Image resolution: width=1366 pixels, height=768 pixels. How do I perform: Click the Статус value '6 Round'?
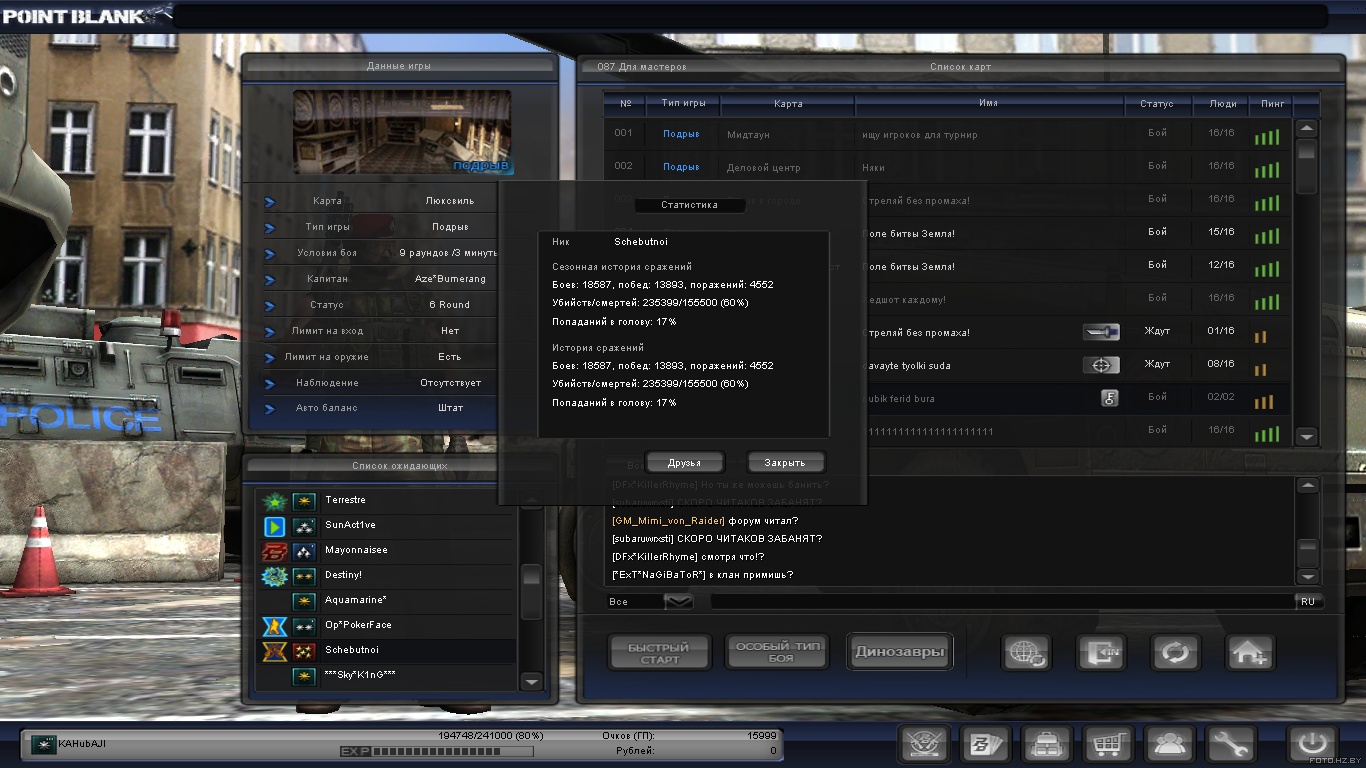coord(449,305)
